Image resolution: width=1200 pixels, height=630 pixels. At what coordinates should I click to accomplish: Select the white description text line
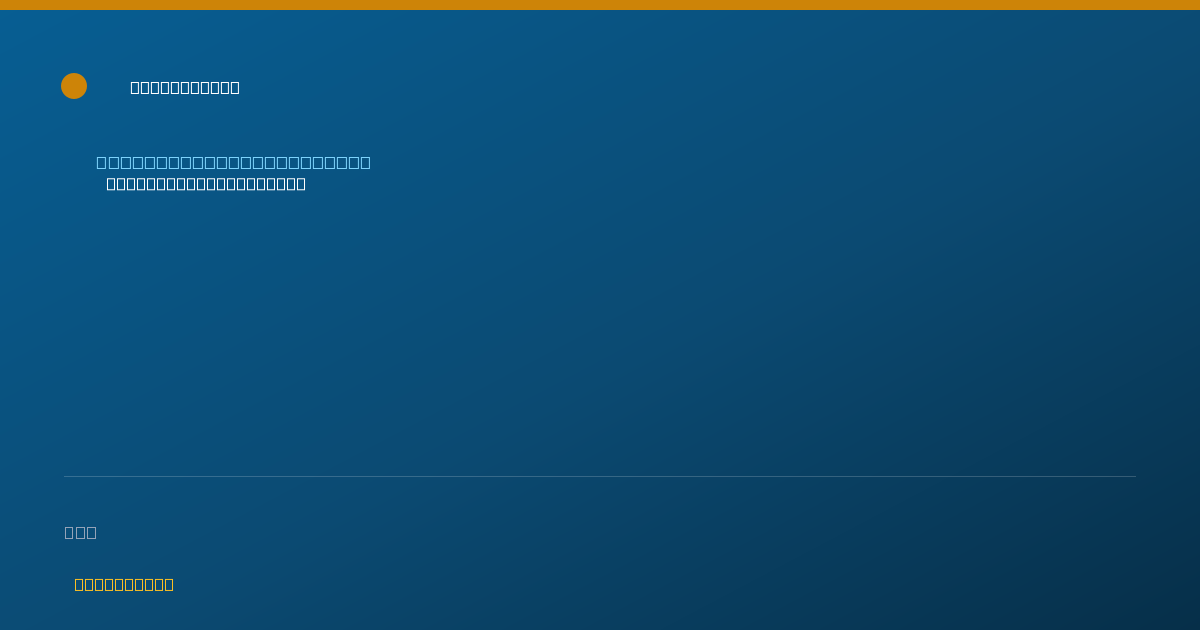click(206, 184)
